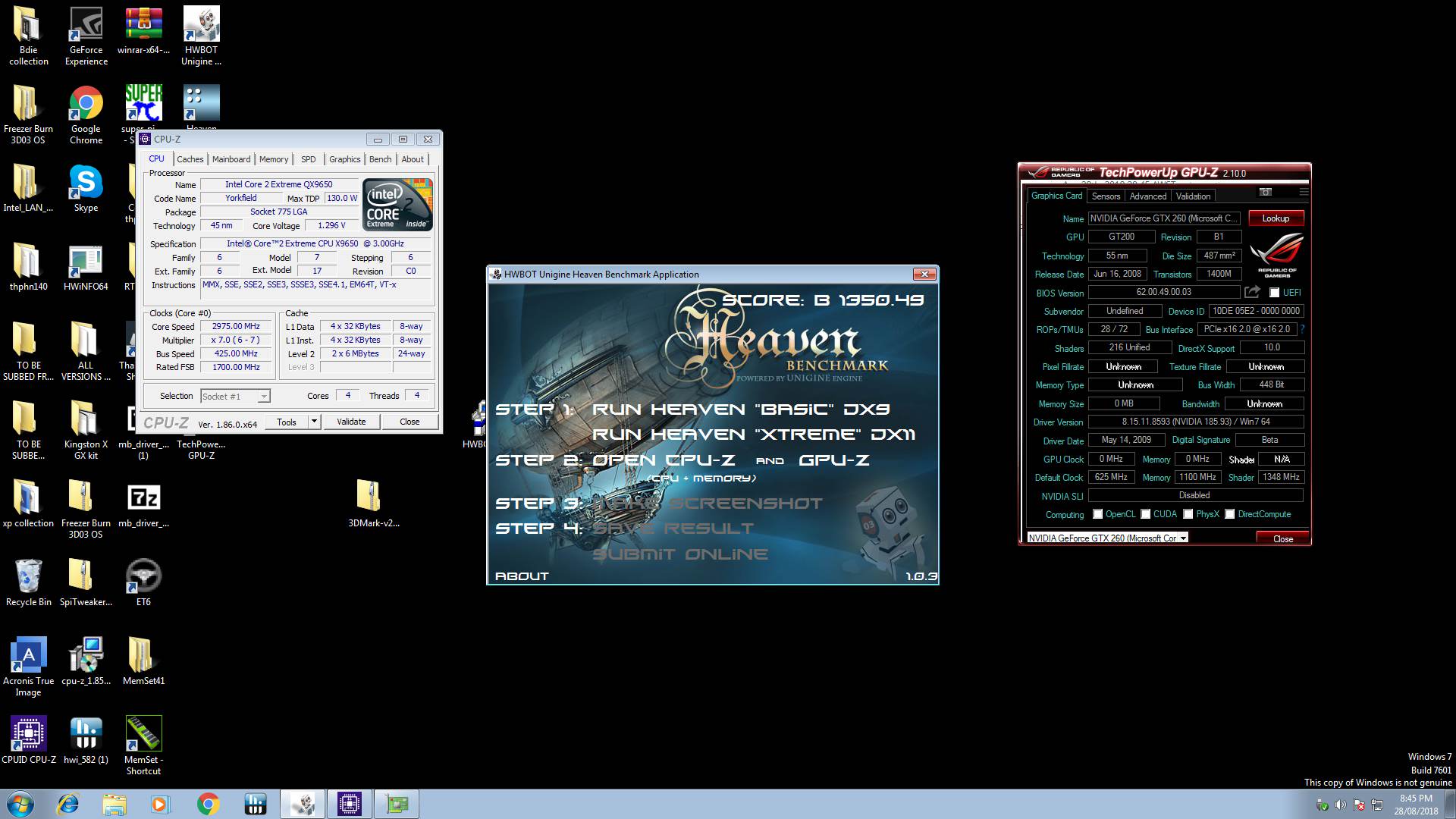Screen dimensions: 1456x819
Task: Launch Internet Explorer from the taskbar
Action: click(x=68, y=804)
